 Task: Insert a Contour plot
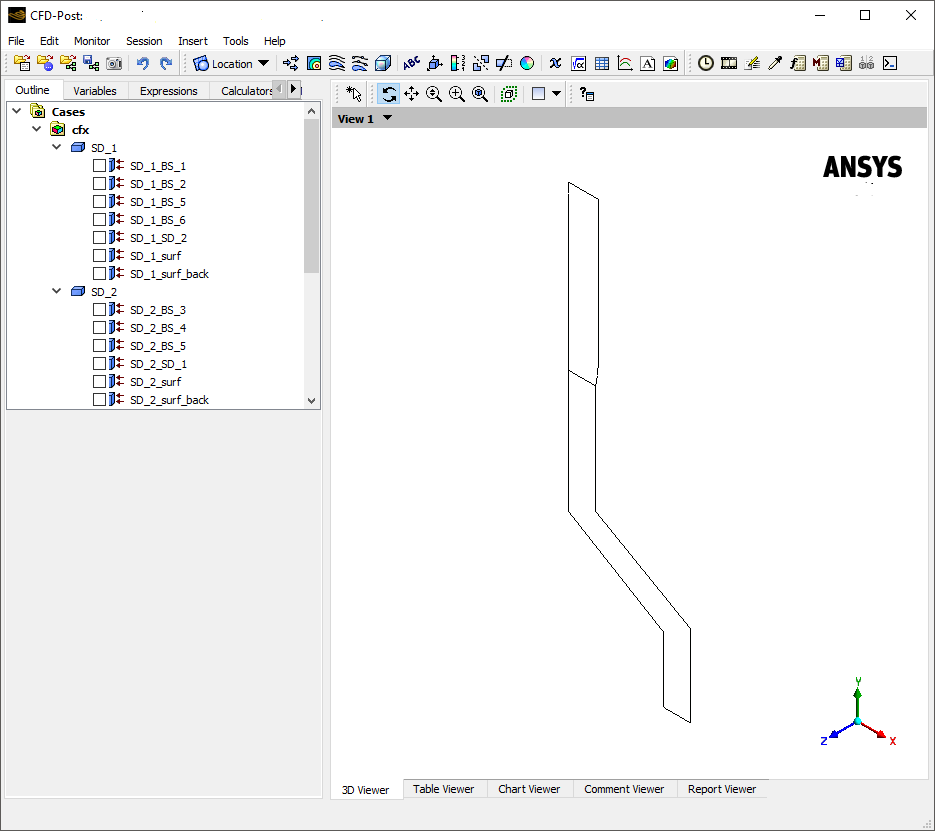click(x=314, y=63)
